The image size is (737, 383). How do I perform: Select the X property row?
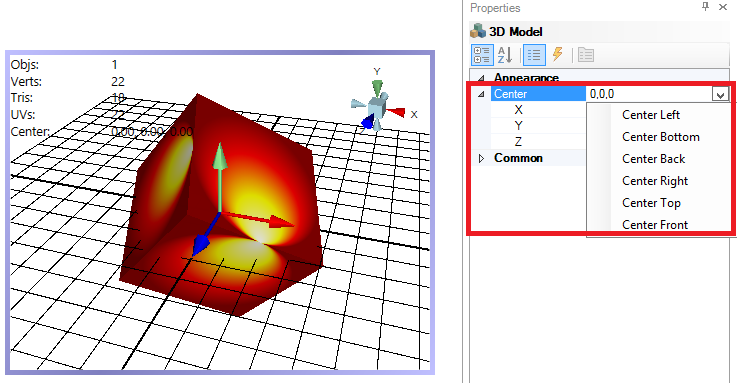[x=538, y=110]
